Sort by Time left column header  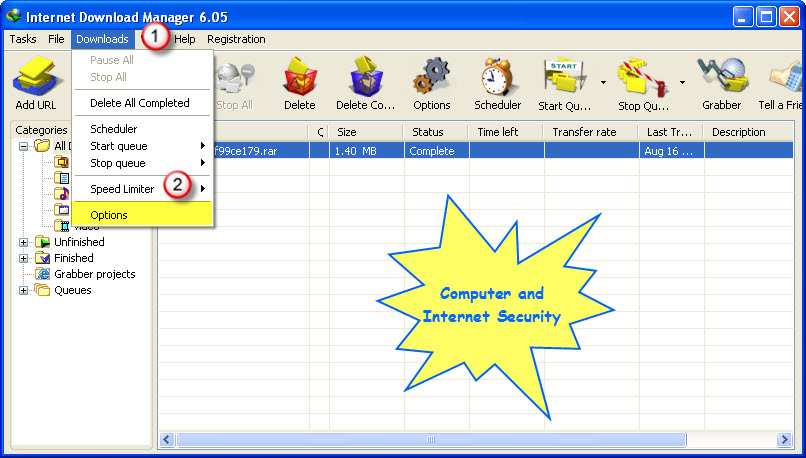click(506, 132)
